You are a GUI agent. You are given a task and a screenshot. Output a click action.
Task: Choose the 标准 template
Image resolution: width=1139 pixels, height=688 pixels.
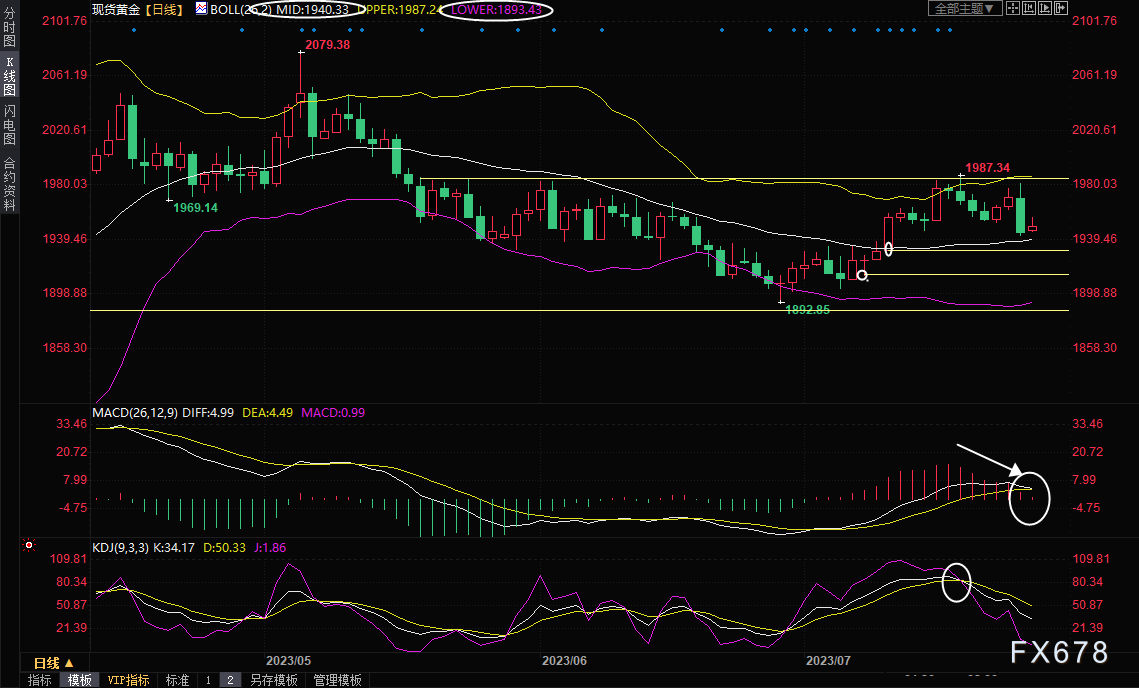click(x=177, y=680)
